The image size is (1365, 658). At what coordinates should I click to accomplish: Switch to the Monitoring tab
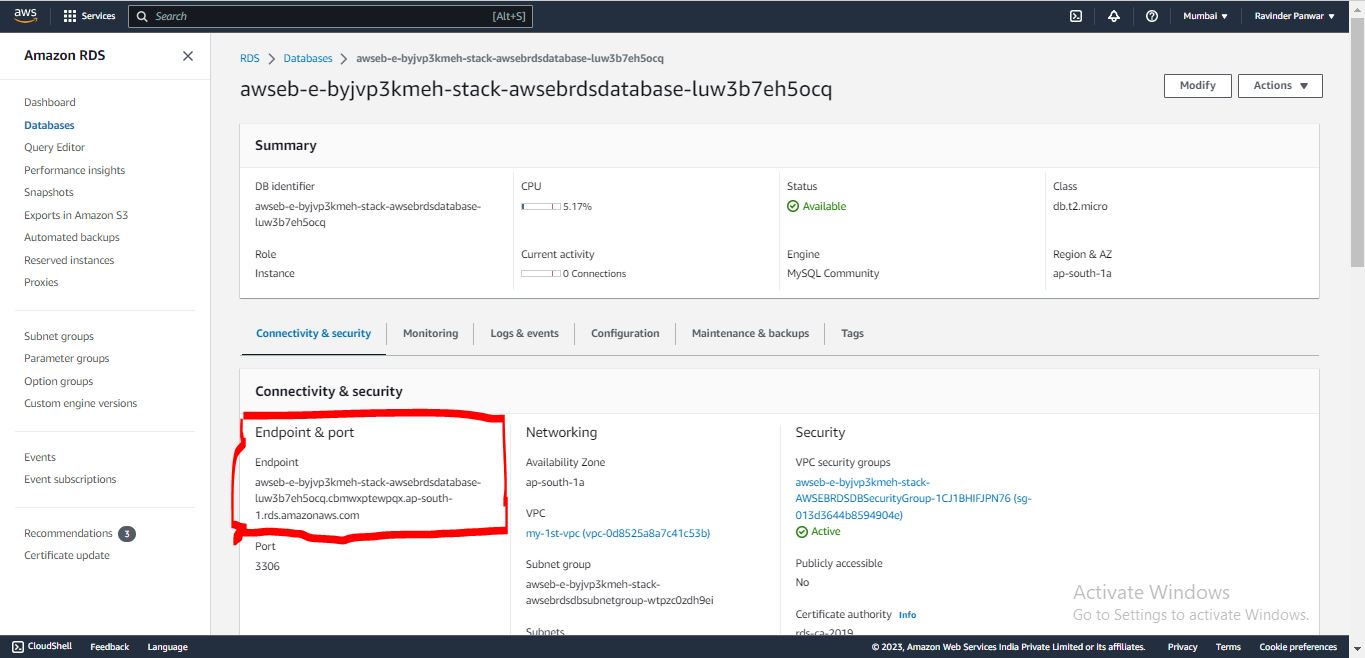coord(430,333)
